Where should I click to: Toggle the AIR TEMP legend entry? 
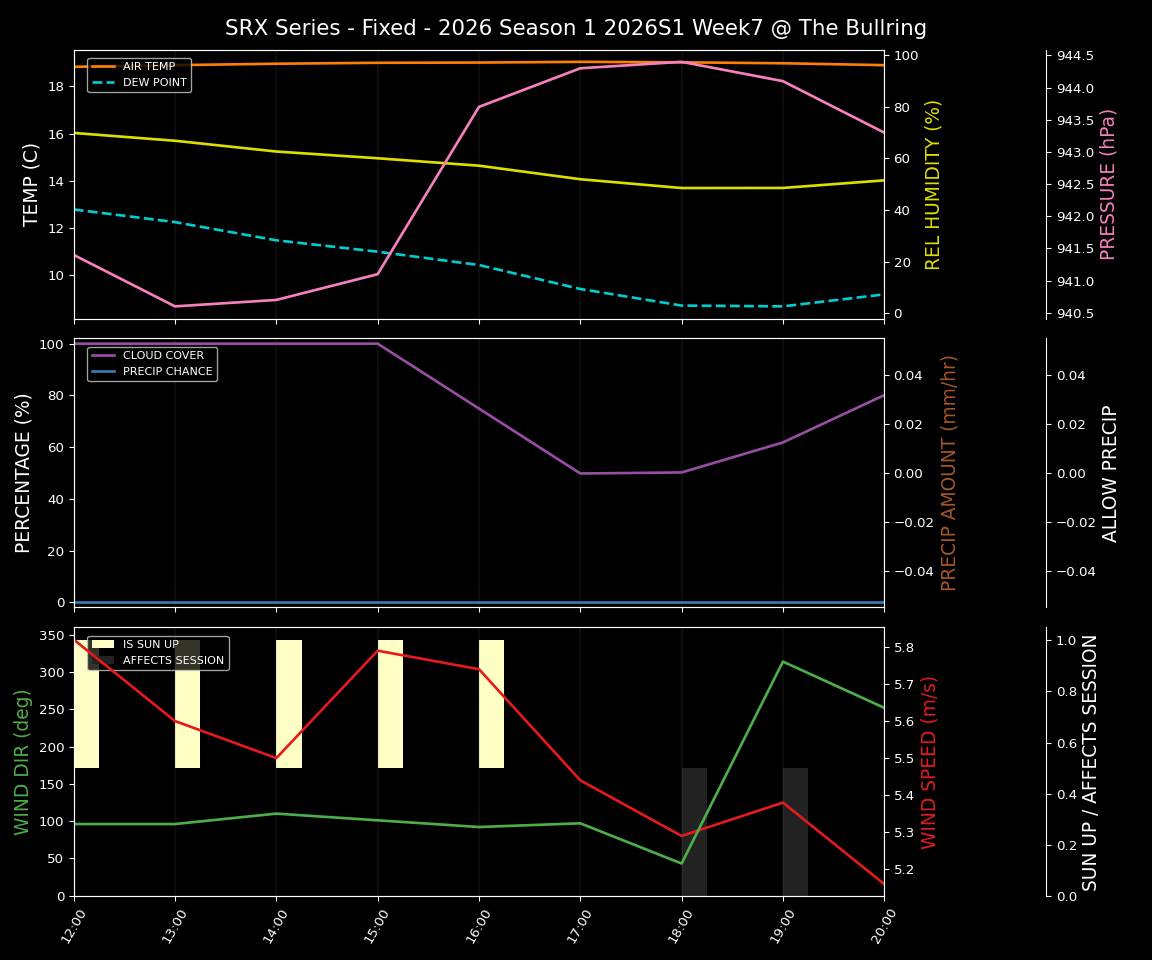(x=150, y=66)
